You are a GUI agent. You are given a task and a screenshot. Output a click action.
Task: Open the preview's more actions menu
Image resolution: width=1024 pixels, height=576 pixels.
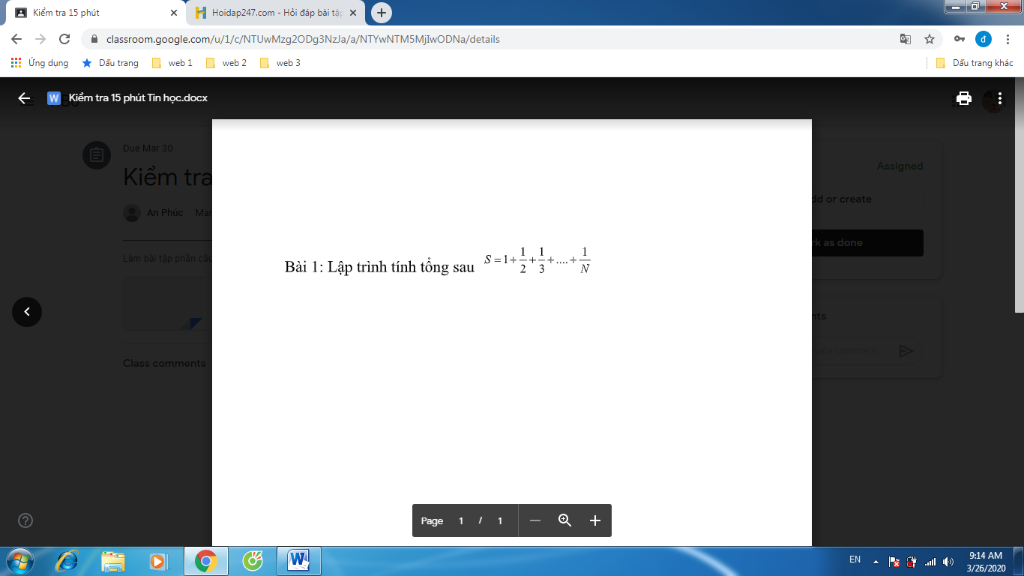[x=1000, y=98]
